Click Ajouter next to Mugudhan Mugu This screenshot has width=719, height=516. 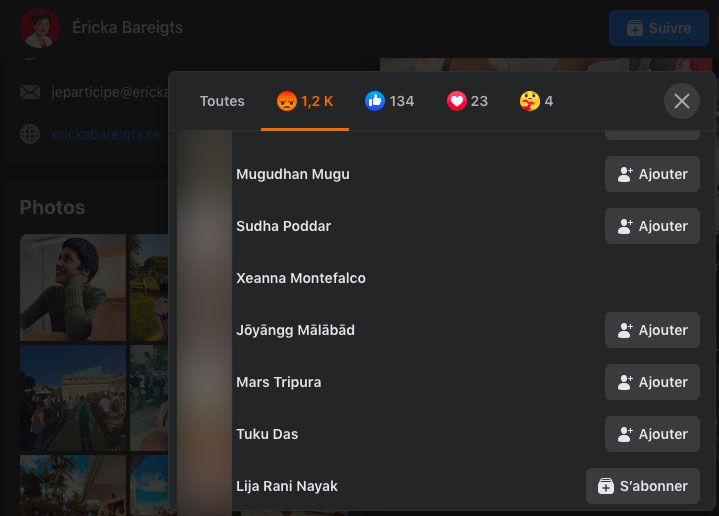point(652,174)
